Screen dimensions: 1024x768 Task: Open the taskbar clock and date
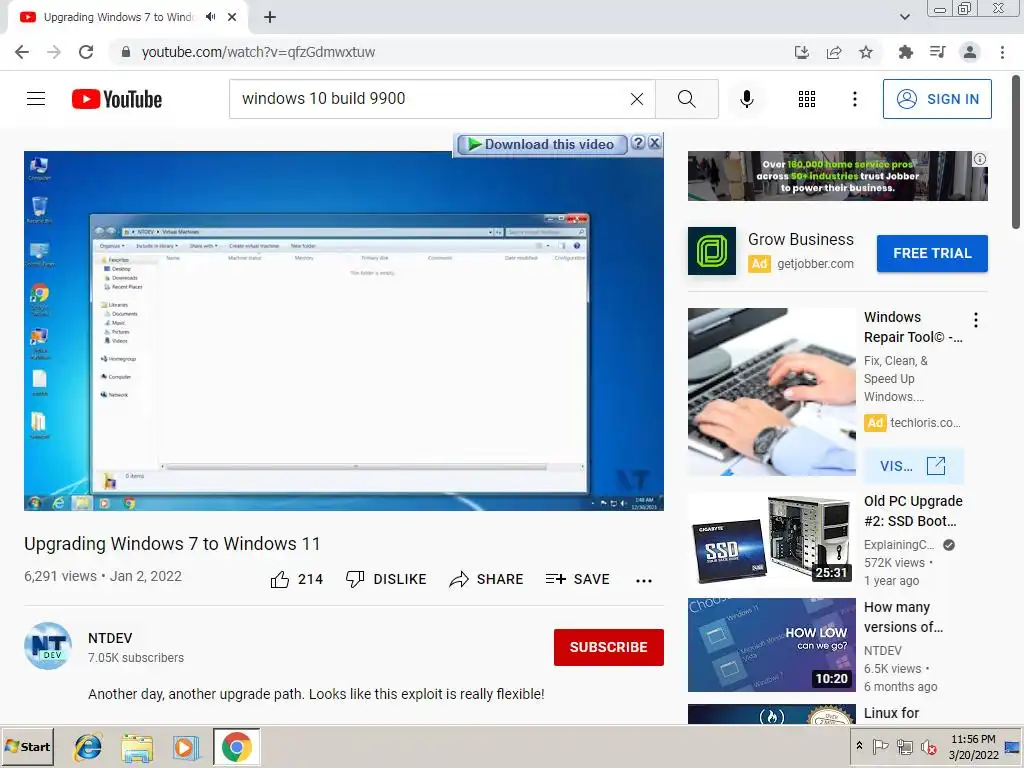pyautogui.click(x=973, y=746)
